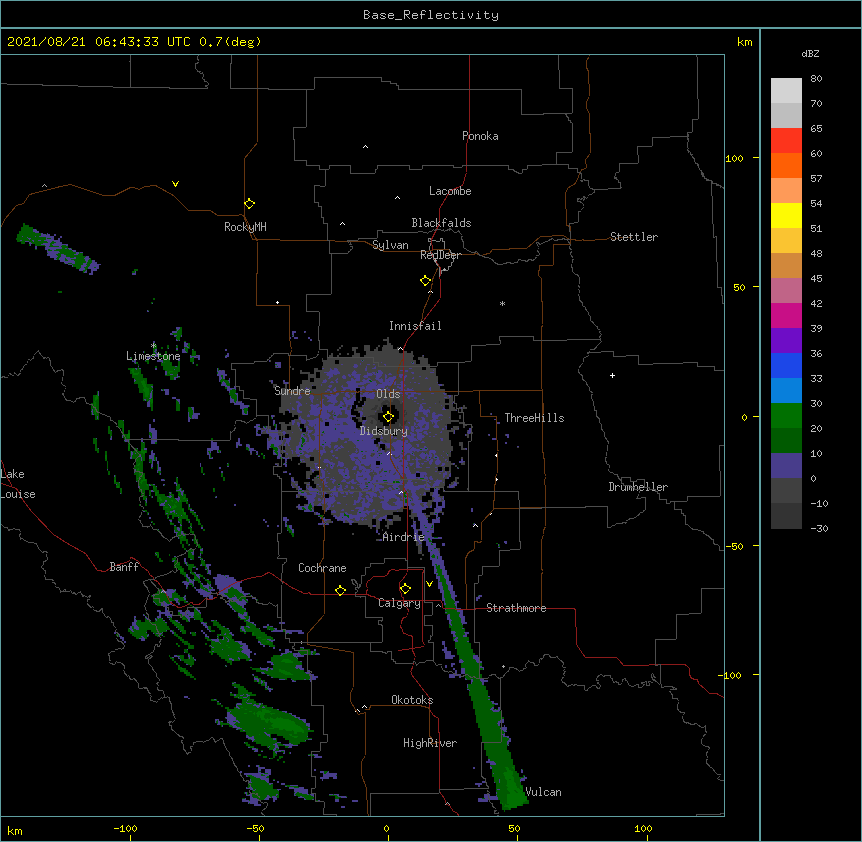Click the RedDeer city label
The width and height of the screenshot is (862, 842).
pos(440,255)
